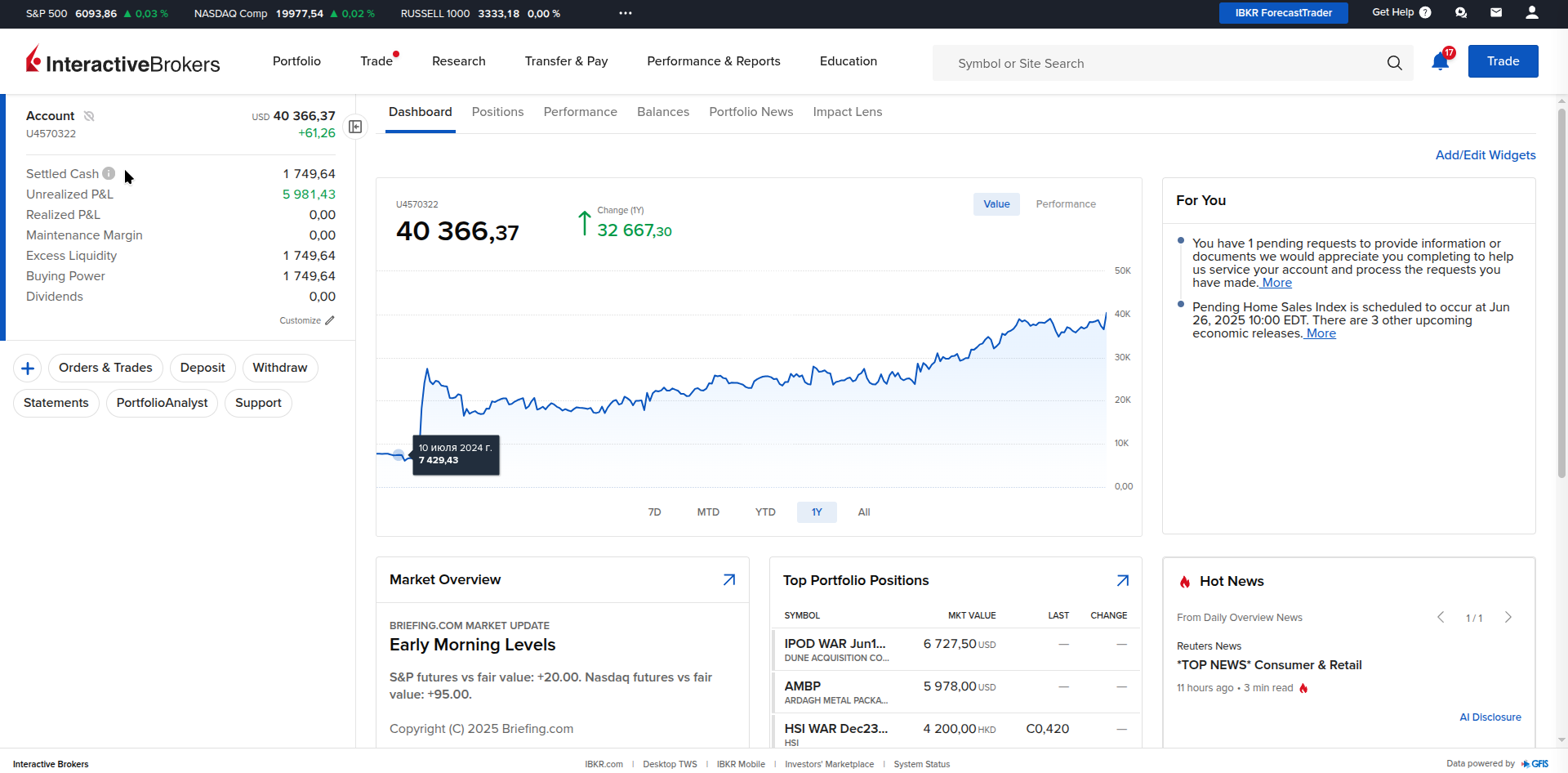Switch to the Positions tab

[497, 112]
